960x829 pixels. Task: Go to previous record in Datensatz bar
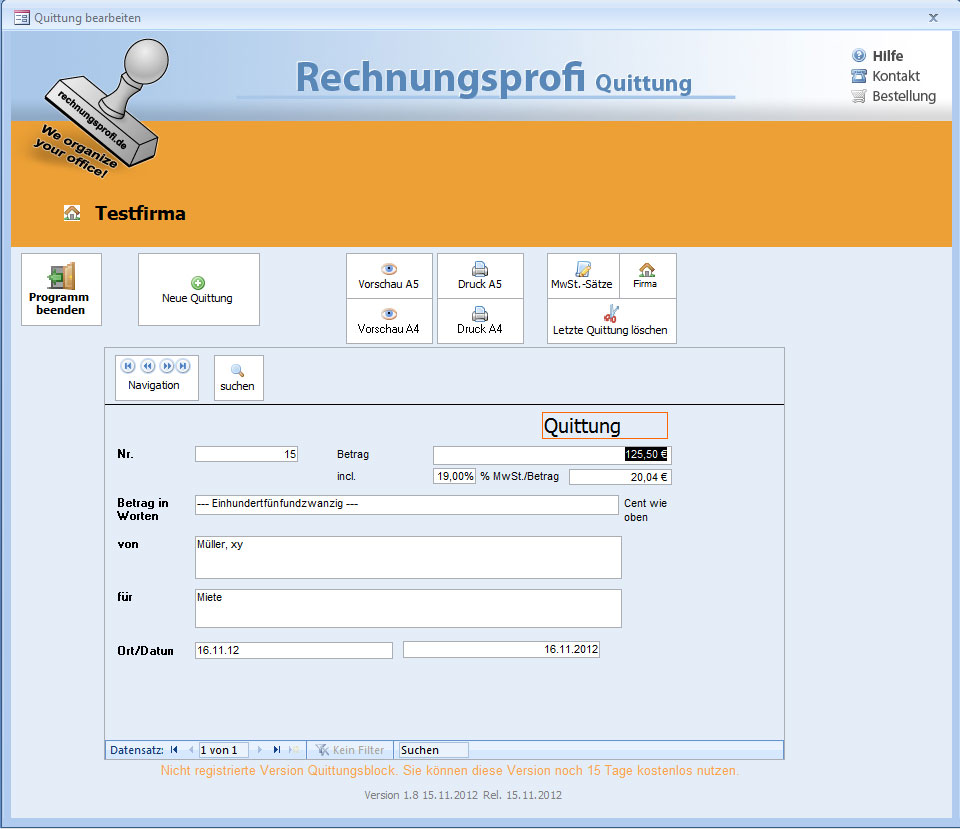click(x=191, y=750)
